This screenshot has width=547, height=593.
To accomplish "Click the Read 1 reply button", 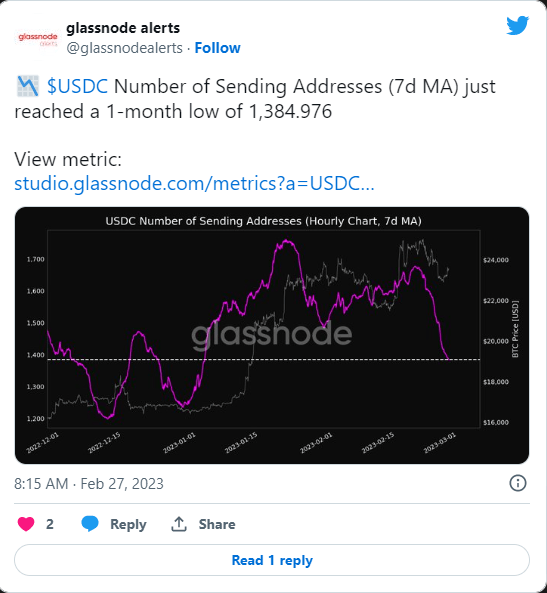I will (x=272, y=560).
